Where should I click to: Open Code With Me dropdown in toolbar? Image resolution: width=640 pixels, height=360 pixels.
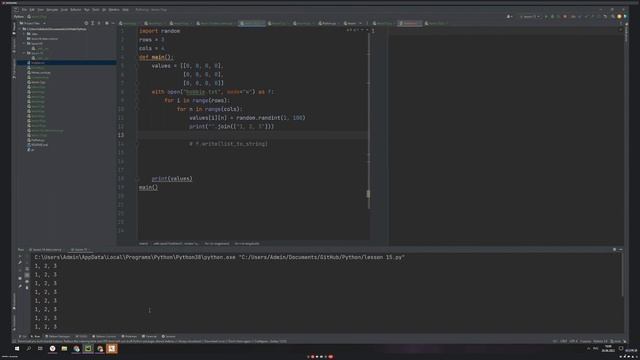point(509,17)
